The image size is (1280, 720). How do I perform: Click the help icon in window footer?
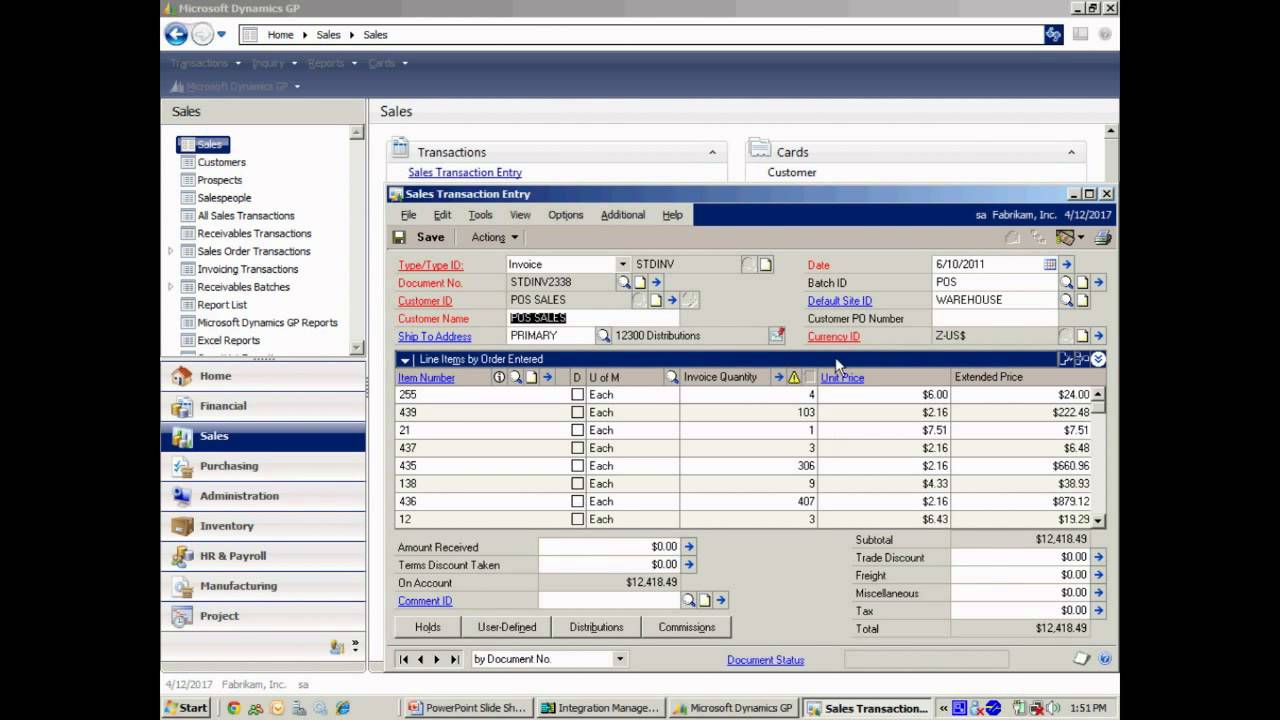point(1105,659)
